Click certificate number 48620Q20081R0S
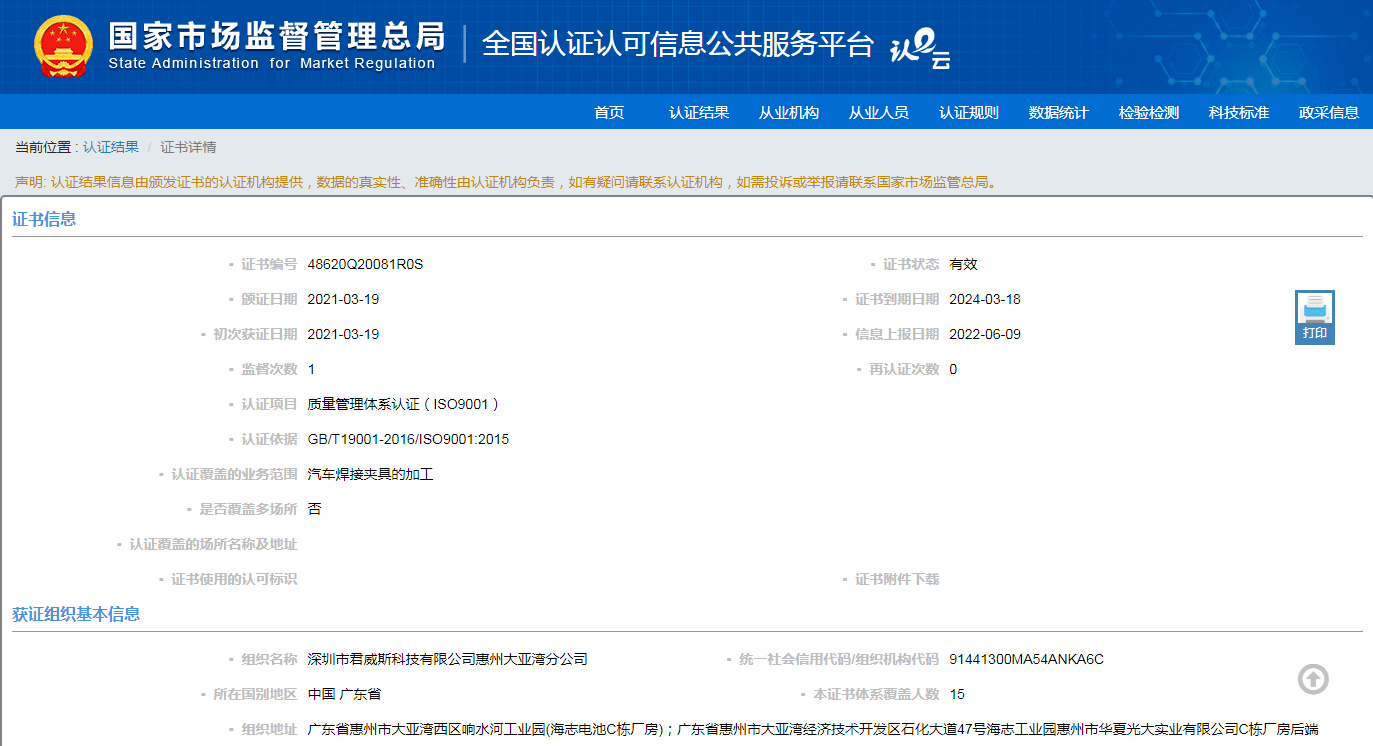Image resolution: width=1373 pixels, height=746 pixels. point(365,264)
